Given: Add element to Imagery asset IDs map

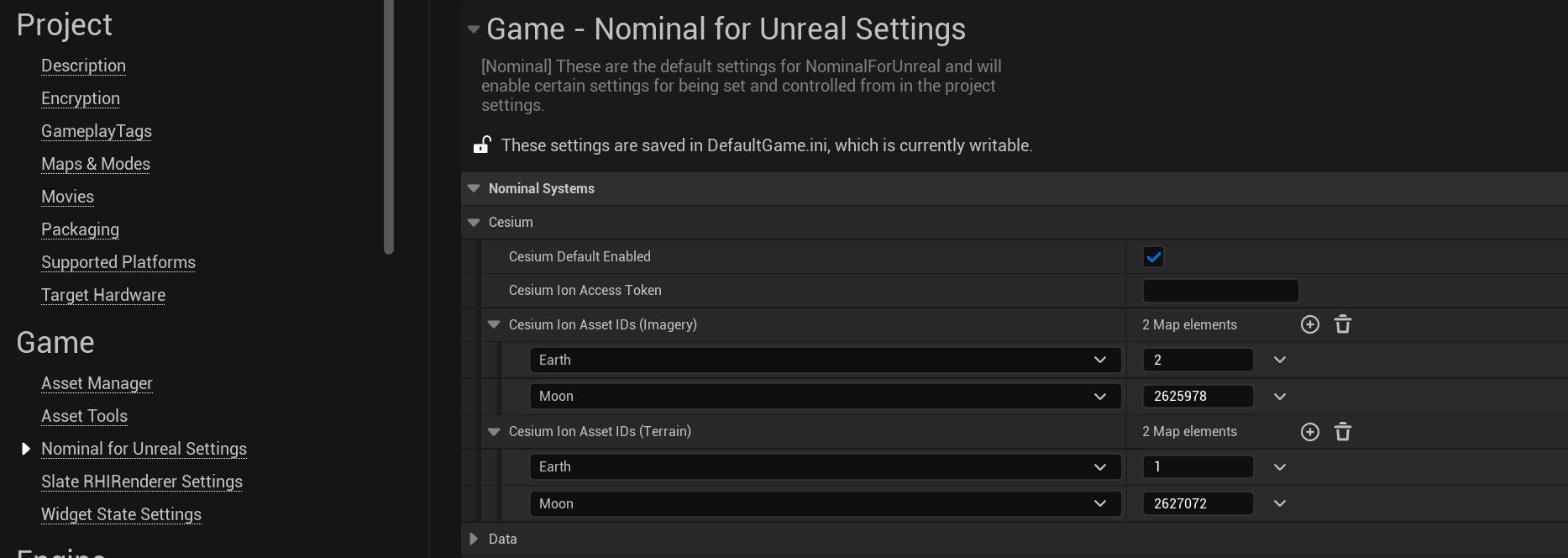Looking at the screenshot, I should pos(1309,324).
